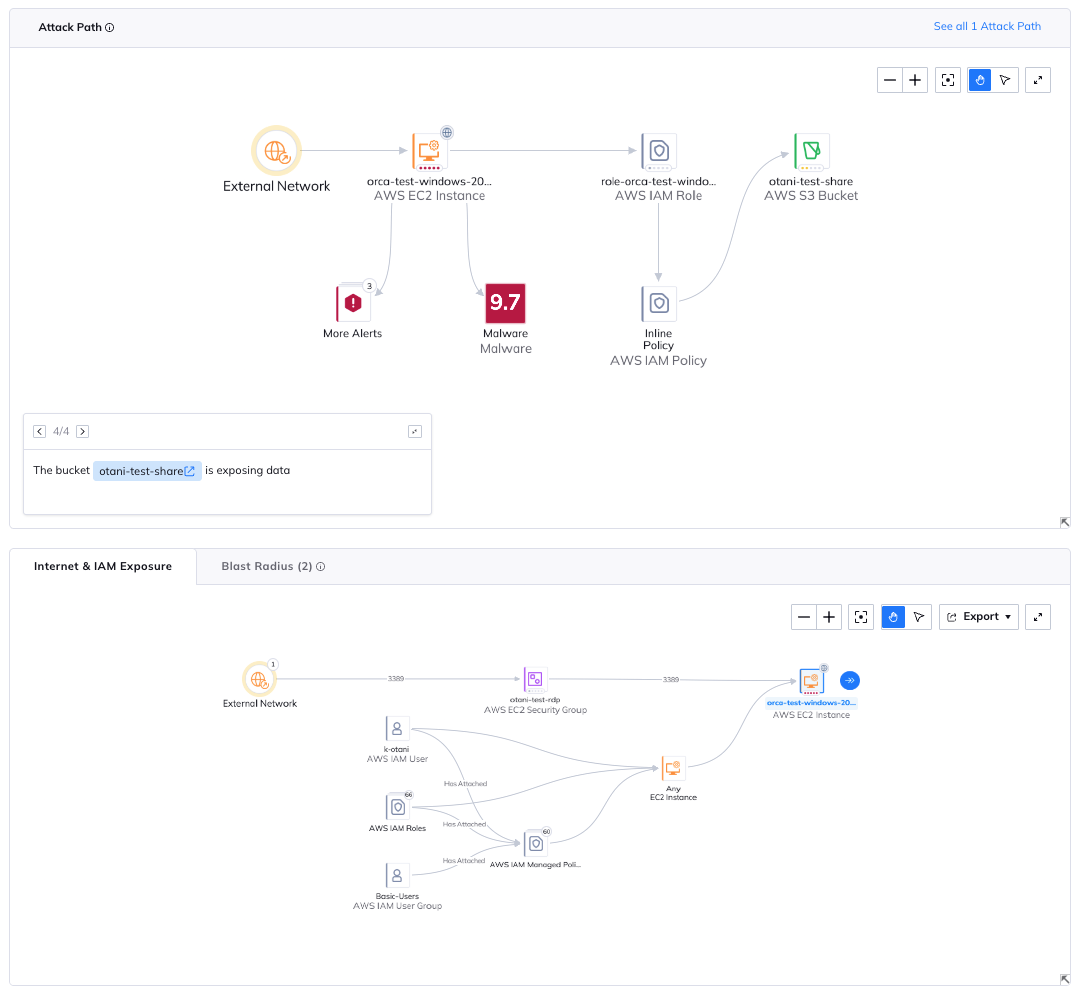
Task: Toggle pan hand mode in exposure graph
Action: 893,617
